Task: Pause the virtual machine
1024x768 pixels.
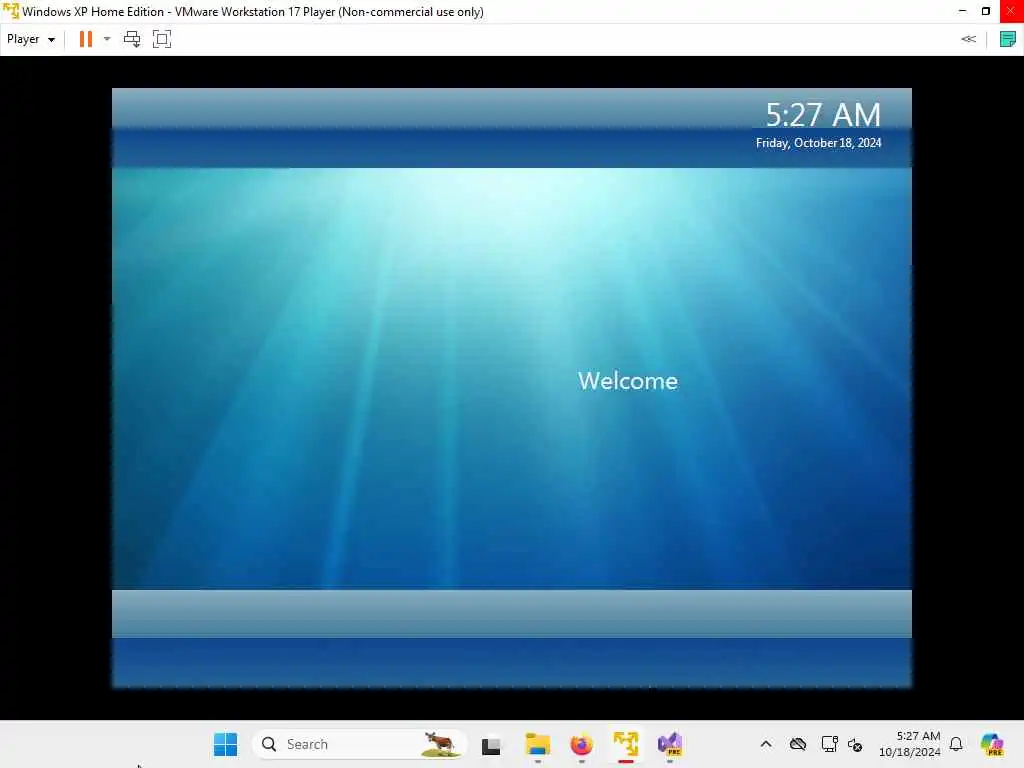Action: tap(86, 39)
